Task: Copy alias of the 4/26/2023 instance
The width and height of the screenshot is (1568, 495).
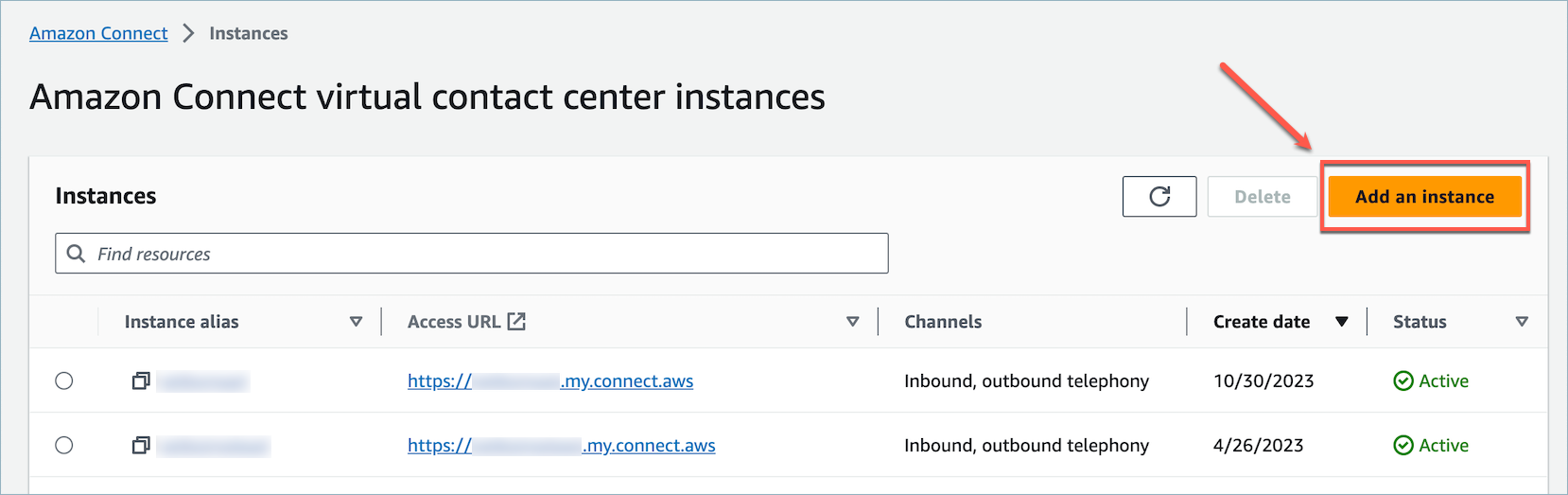Action: pos(141,445)
